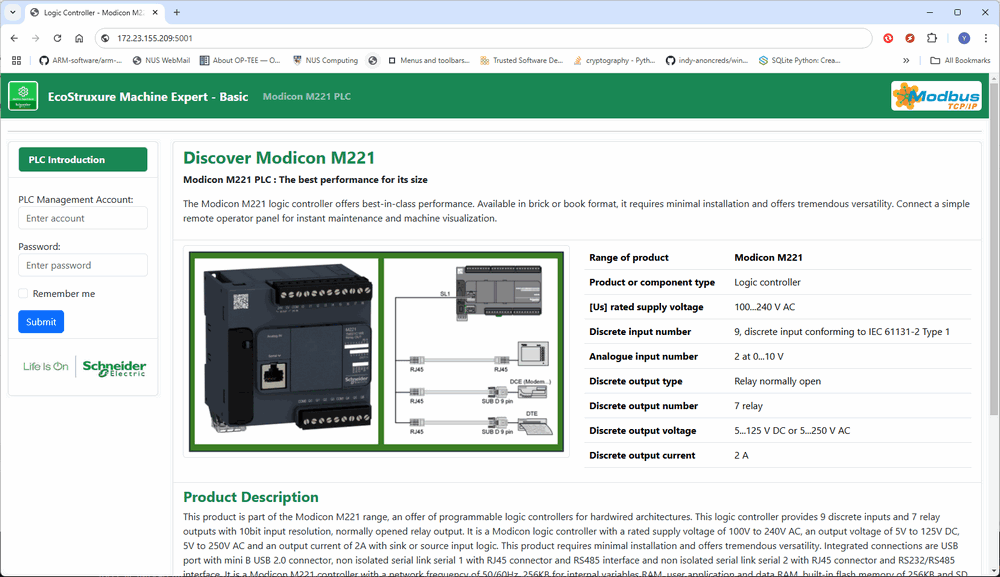Click the Discover Modicon M221 heading
This screenshot has height=577, width=1000.
[279, 157]
